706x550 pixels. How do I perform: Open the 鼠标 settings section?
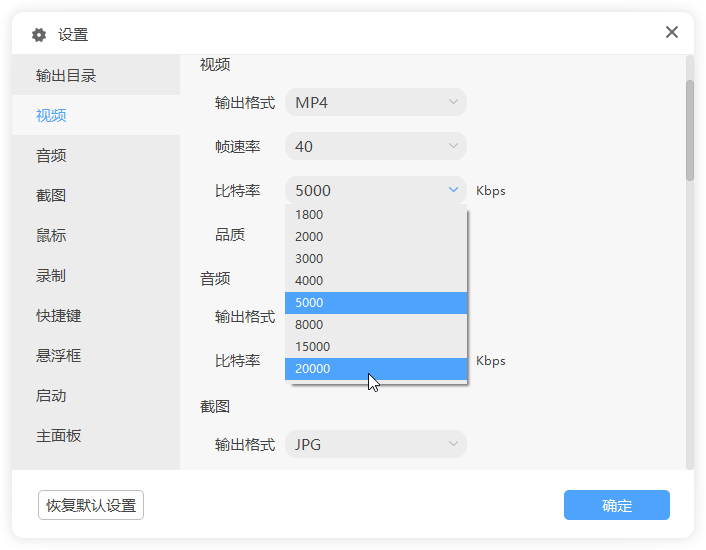(x=51, y=236)
